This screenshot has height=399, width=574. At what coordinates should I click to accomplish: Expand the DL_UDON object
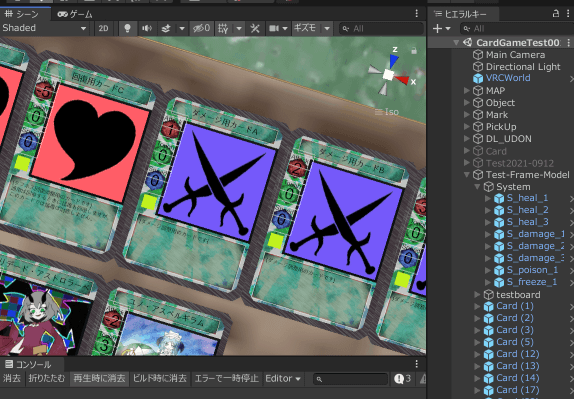tap(467, 138)
